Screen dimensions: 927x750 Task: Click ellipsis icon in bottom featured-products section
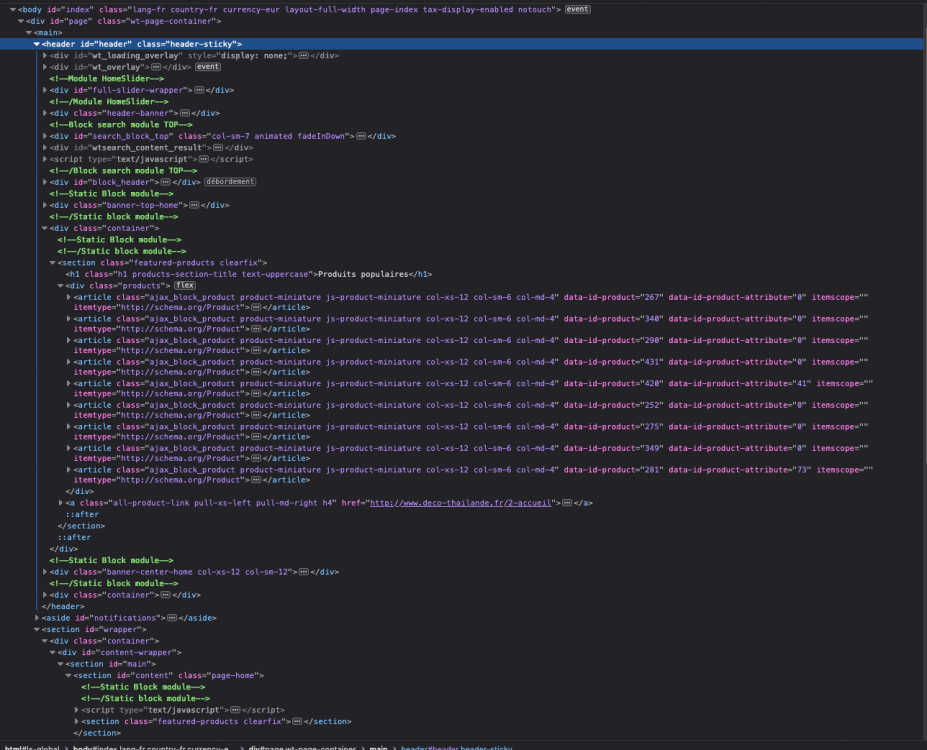coord(297,722)
